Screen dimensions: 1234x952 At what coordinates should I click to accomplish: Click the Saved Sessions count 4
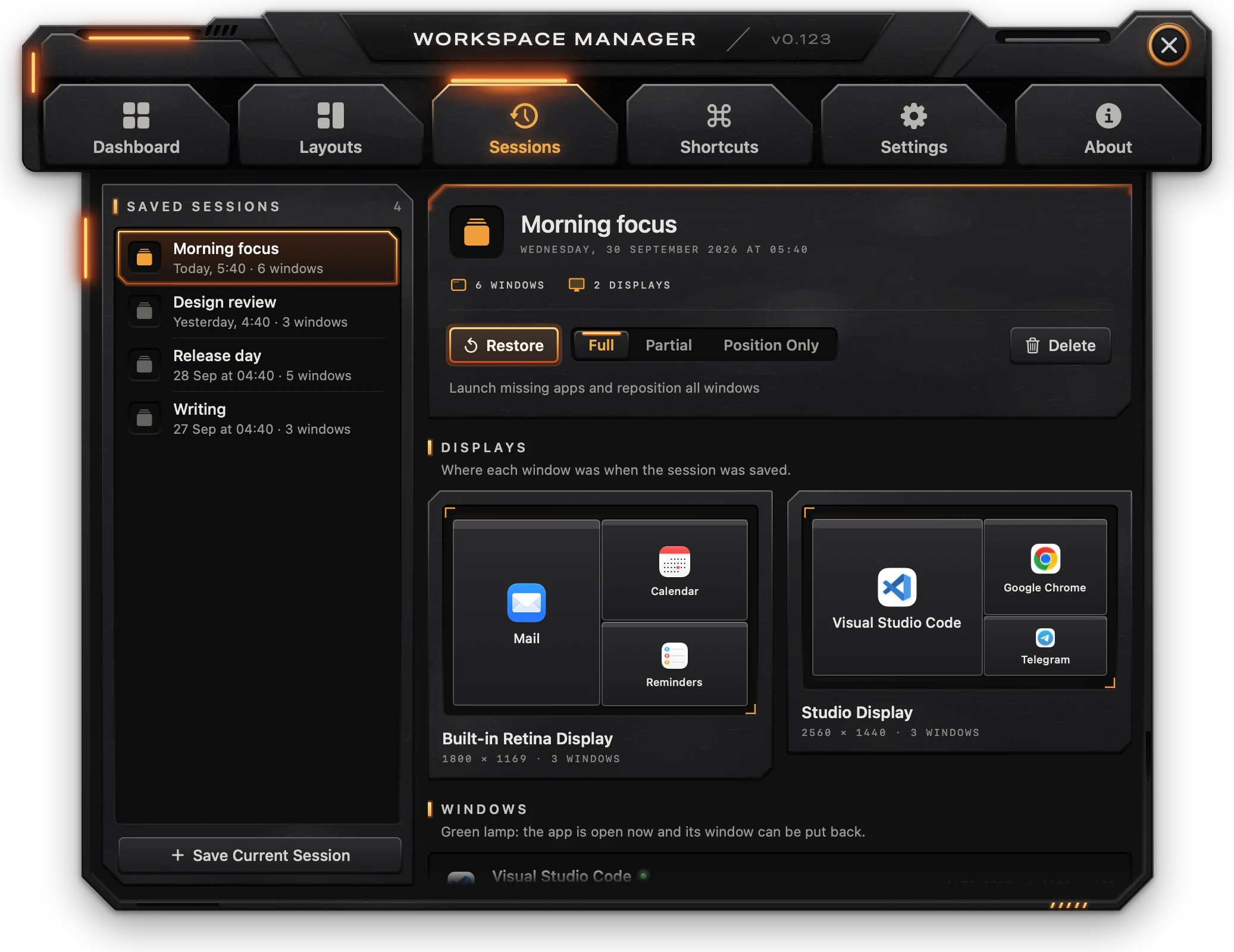click(x=397, y=206)
